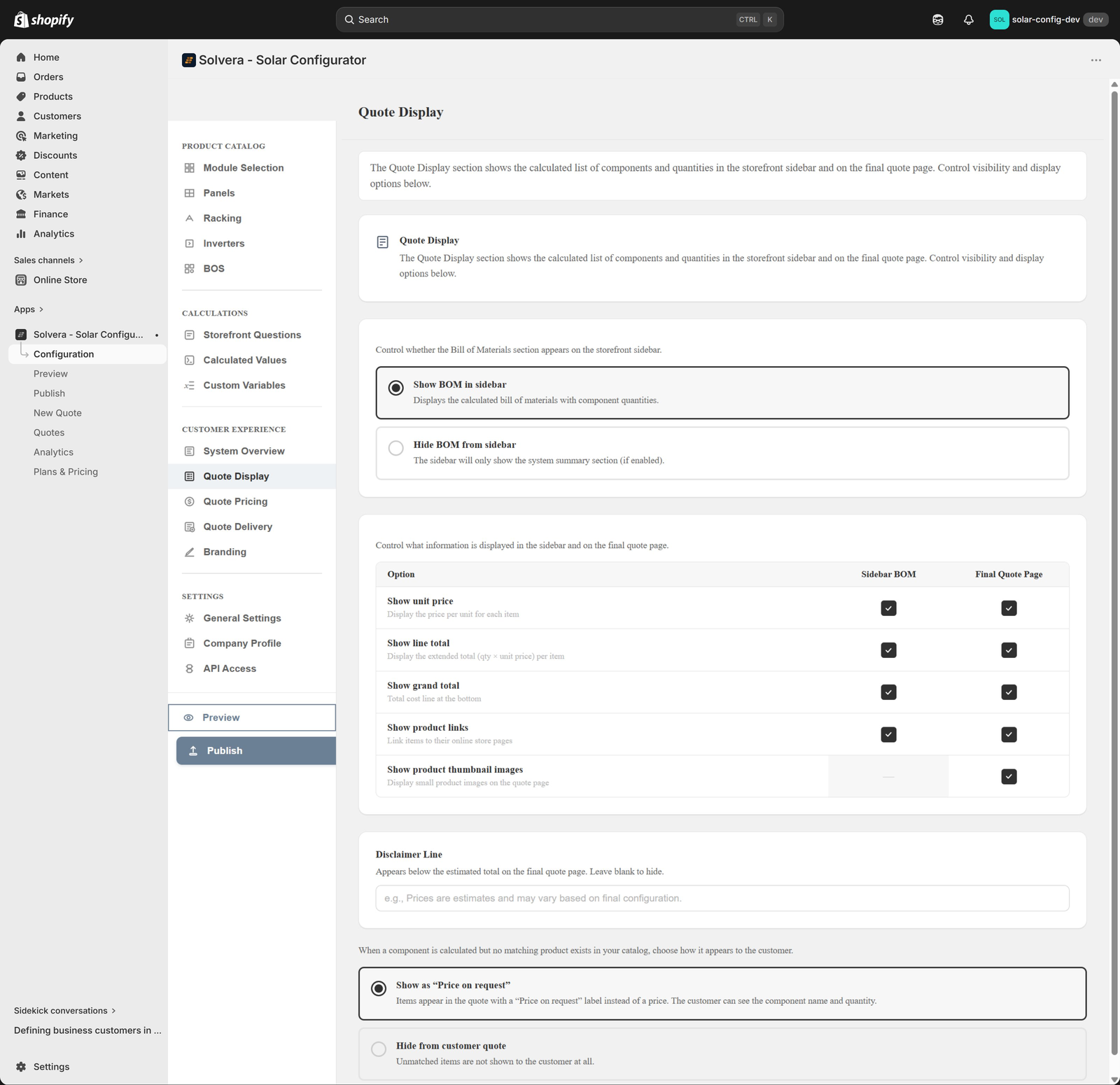Uncheck Show product links for Sidebar BOM
1120x1085 pixels.
888,734
